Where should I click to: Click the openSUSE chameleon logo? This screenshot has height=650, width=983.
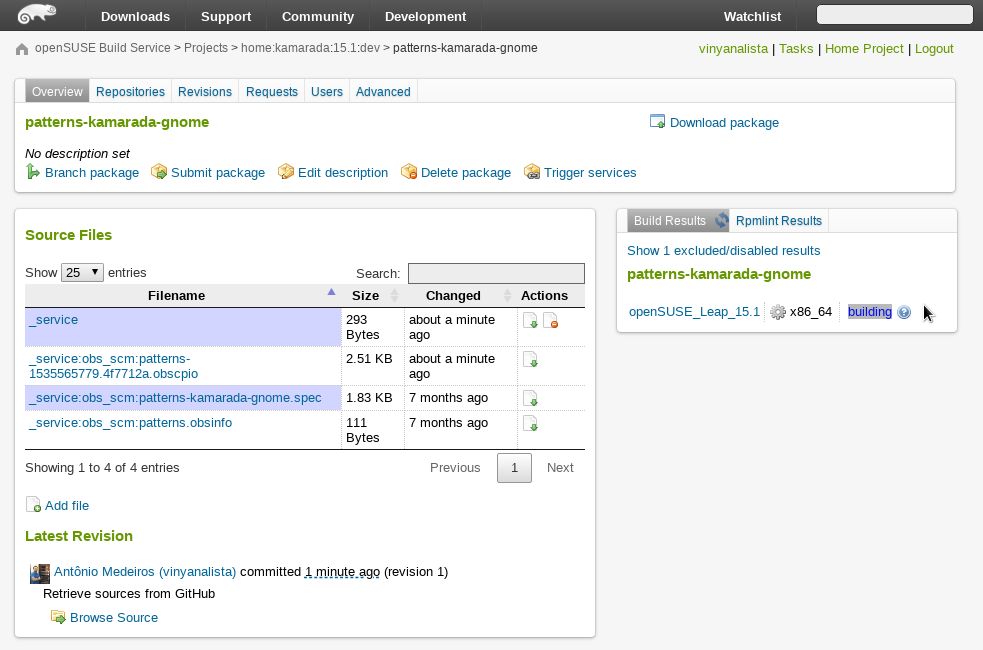pos(37,14)
